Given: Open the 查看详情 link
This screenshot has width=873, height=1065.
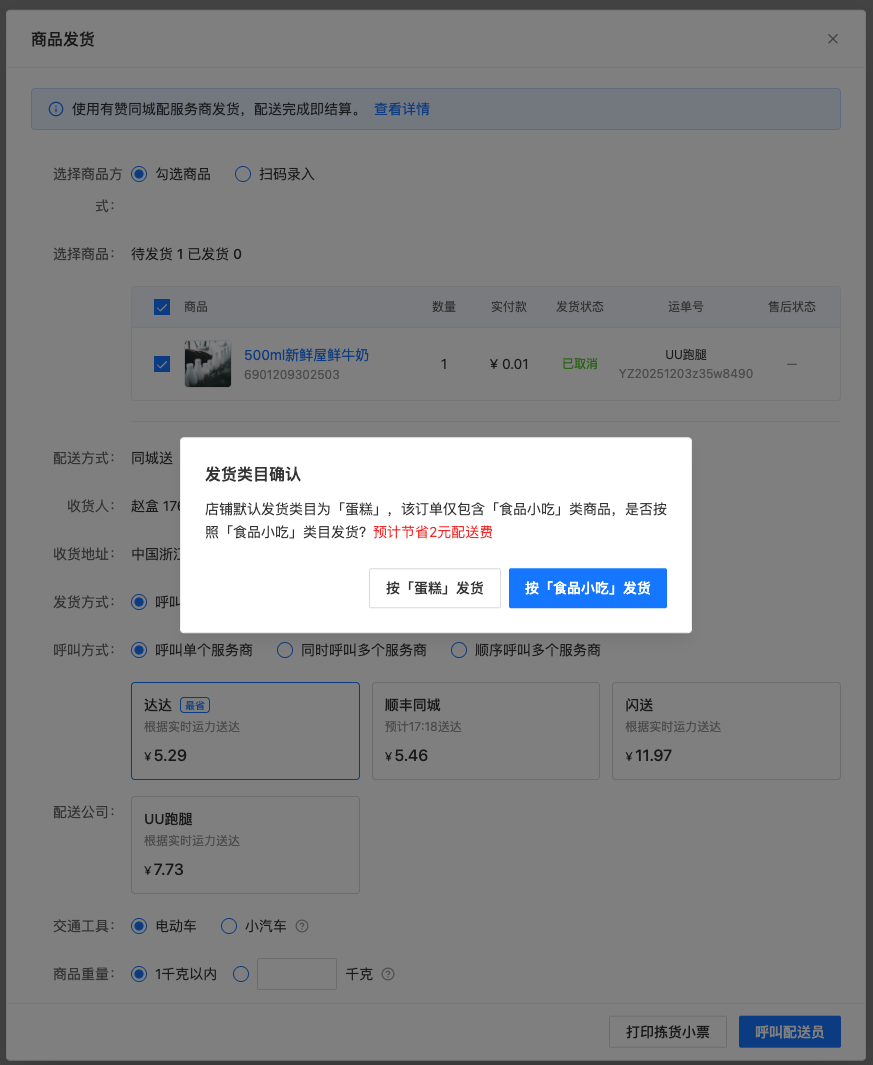Looking at the screenshot, I should click(x=402, y=109).
